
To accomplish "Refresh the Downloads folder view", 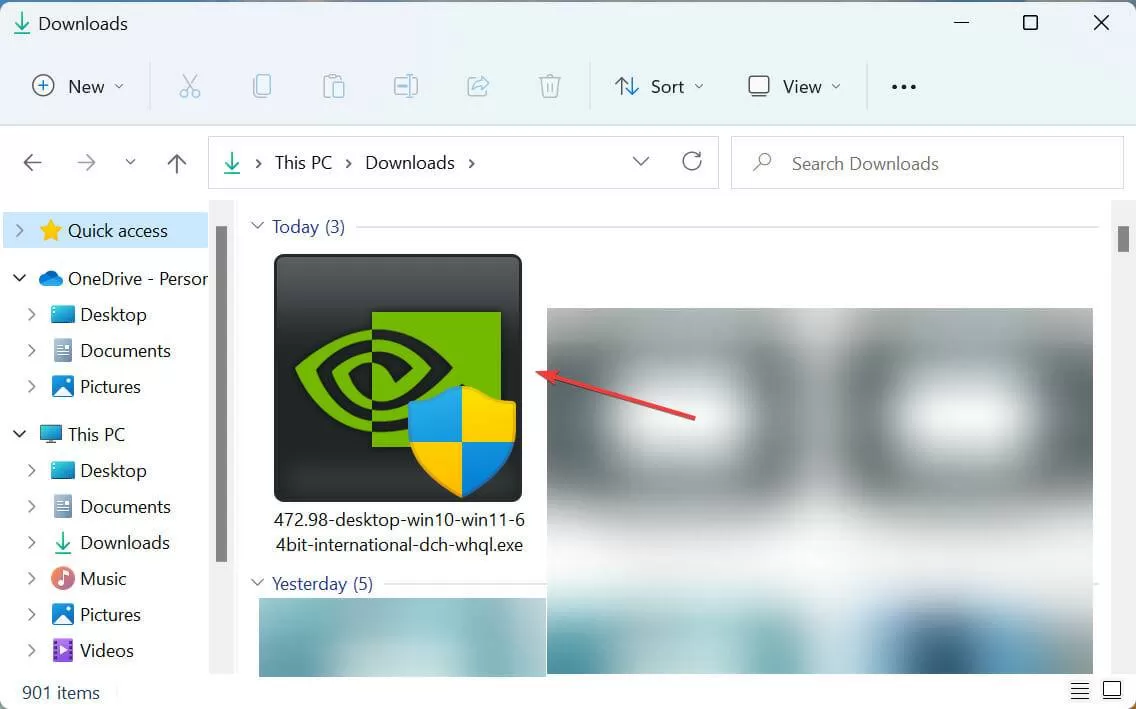I will [x=692, y=161].
